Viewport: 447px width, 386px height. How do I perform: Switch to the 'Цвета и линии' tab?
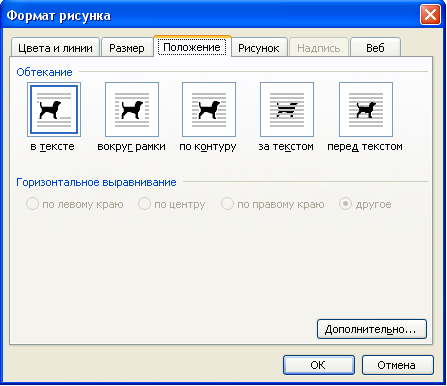tap(55, 47)
